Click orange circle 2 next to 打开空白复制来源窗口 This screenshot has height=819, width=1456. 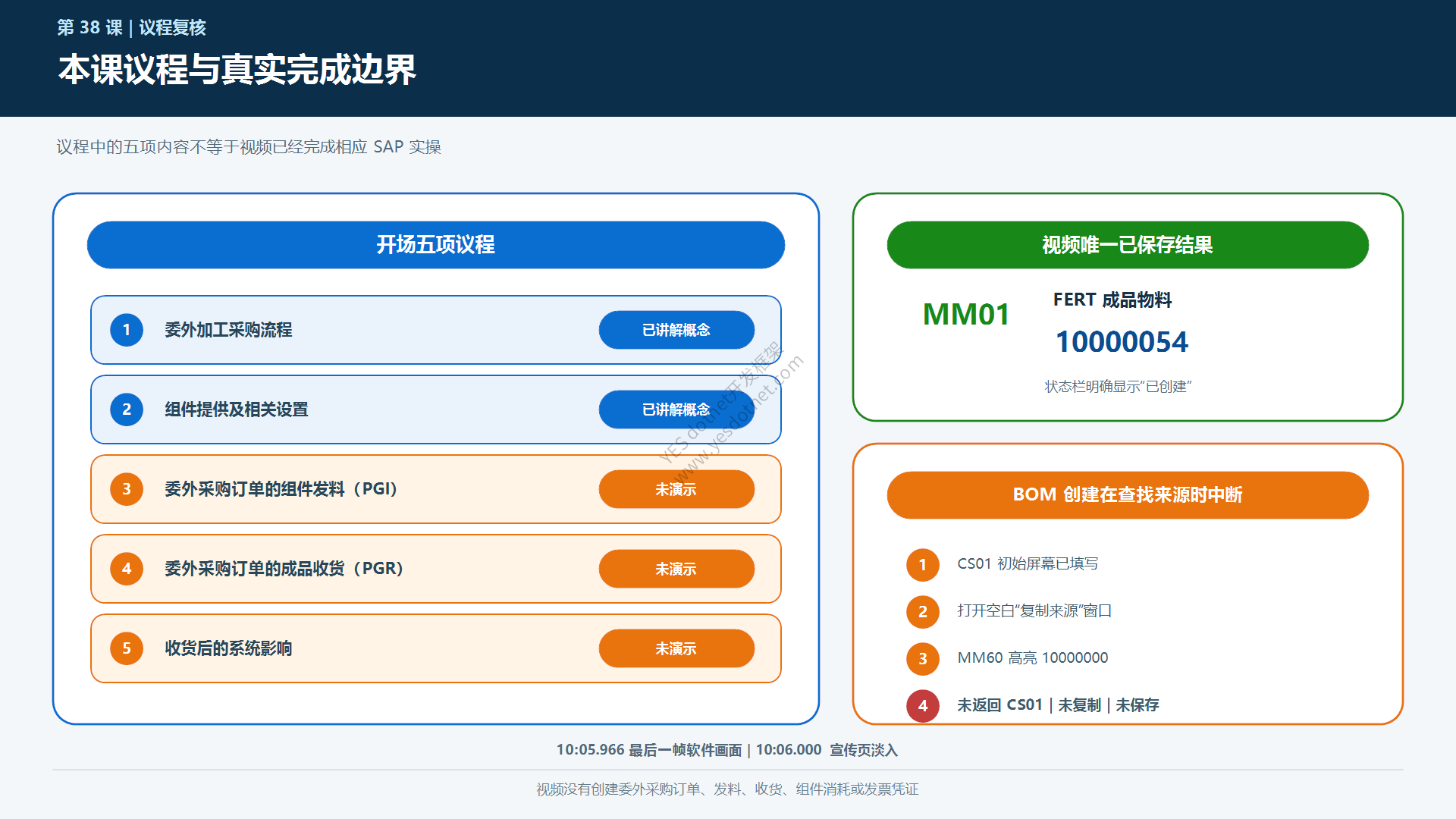tap(923, 611)
